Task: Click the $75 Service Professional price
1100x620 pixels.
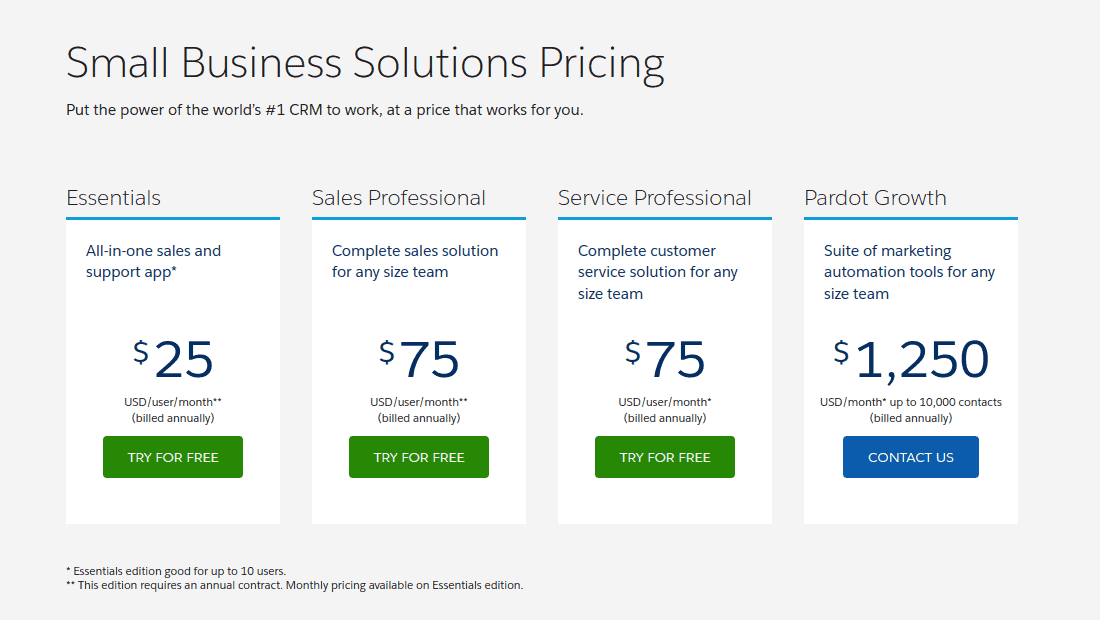Action: [665, 359]
